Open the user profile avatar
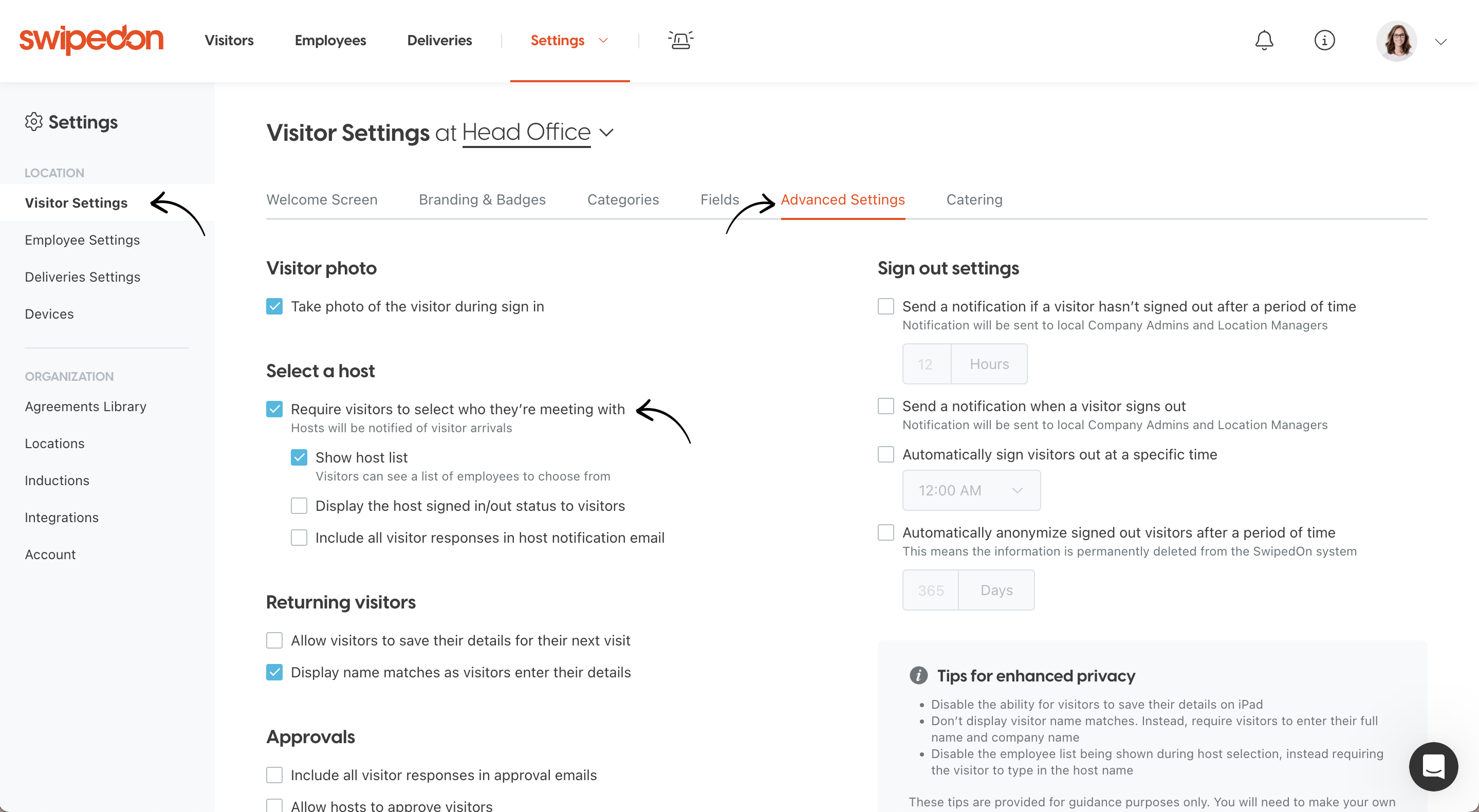1479x812 pixels. click(x=1396, y=41)
